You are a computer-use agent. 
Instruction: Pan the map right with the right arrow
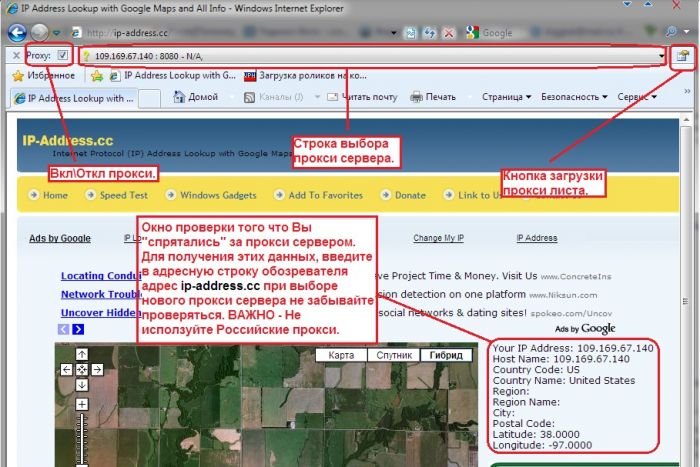[97, 370]
